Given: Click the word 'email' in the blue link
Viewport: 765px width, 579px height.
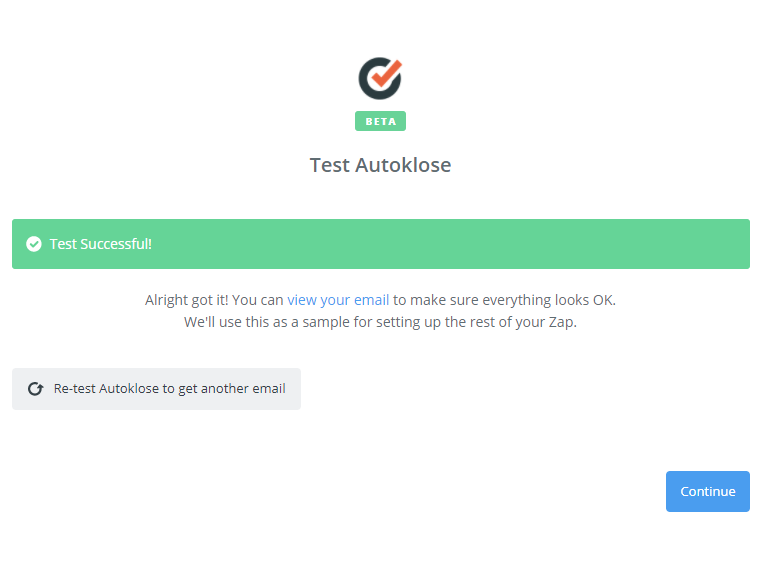Looking at the screenshot, I should pyautogui.click(x=371, y=300).
